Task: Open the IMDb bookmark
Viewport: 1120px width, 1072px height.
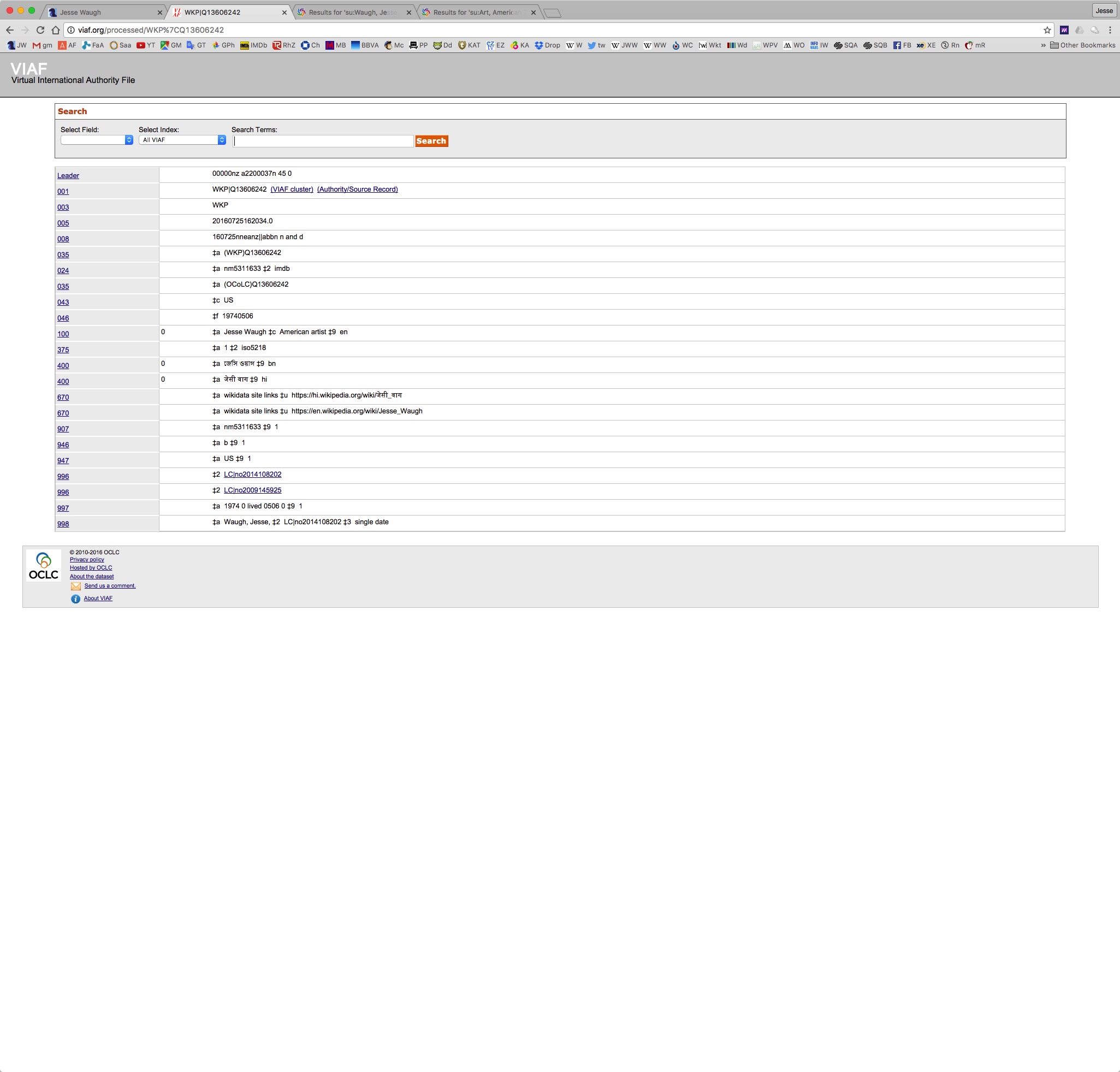Action: [254, 45]
